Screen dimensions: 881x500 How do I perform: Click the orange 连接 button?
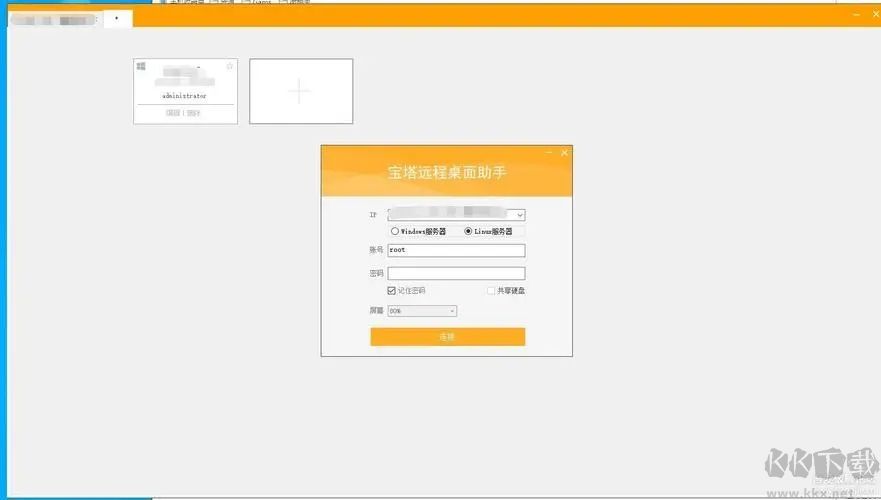click(447, 337)
